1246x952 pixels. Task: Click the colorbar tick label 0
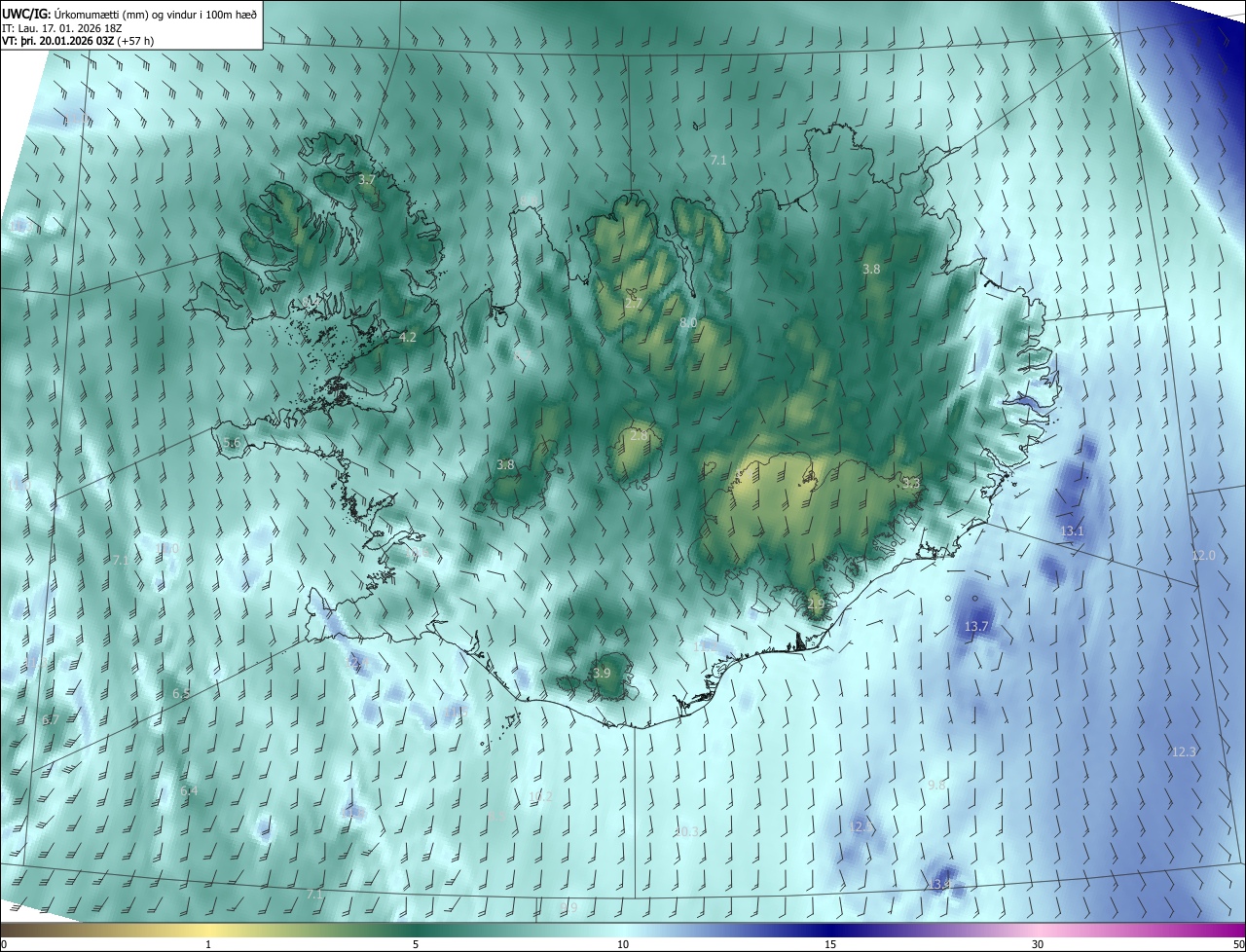[4, 944]
